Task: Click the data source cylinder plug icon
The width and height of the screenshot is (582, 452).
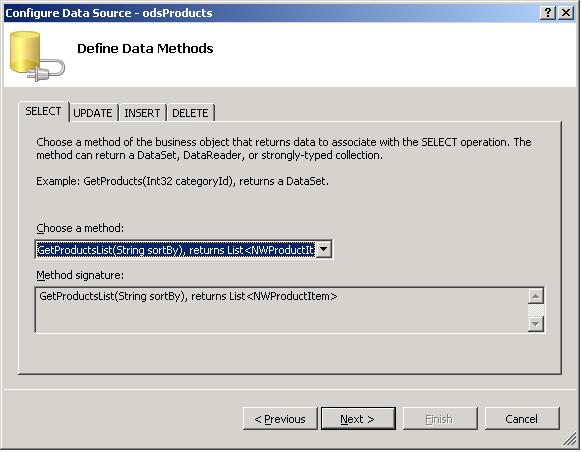Action: [x=37, y=56]
